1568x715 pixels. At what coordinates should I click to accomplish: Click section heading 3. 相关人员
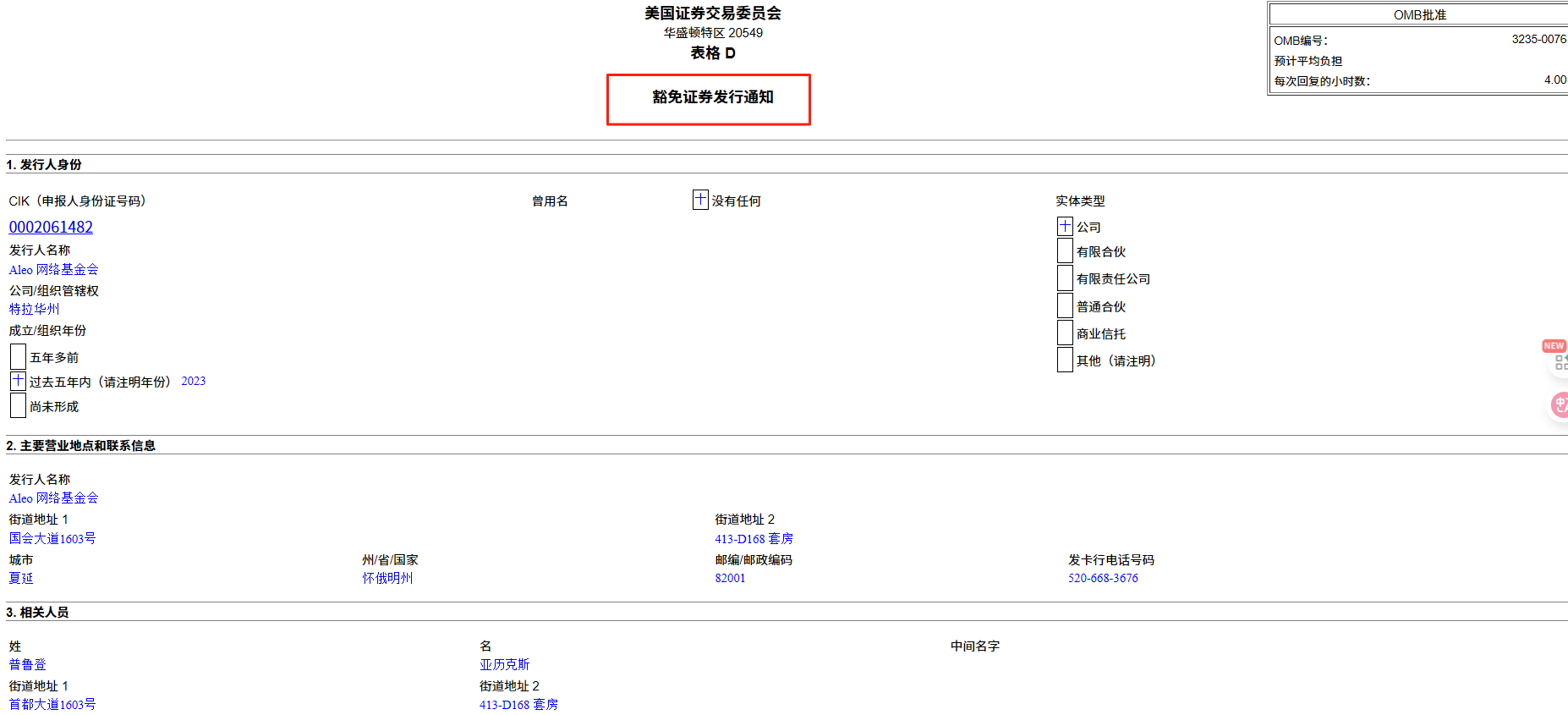point(37,612)
